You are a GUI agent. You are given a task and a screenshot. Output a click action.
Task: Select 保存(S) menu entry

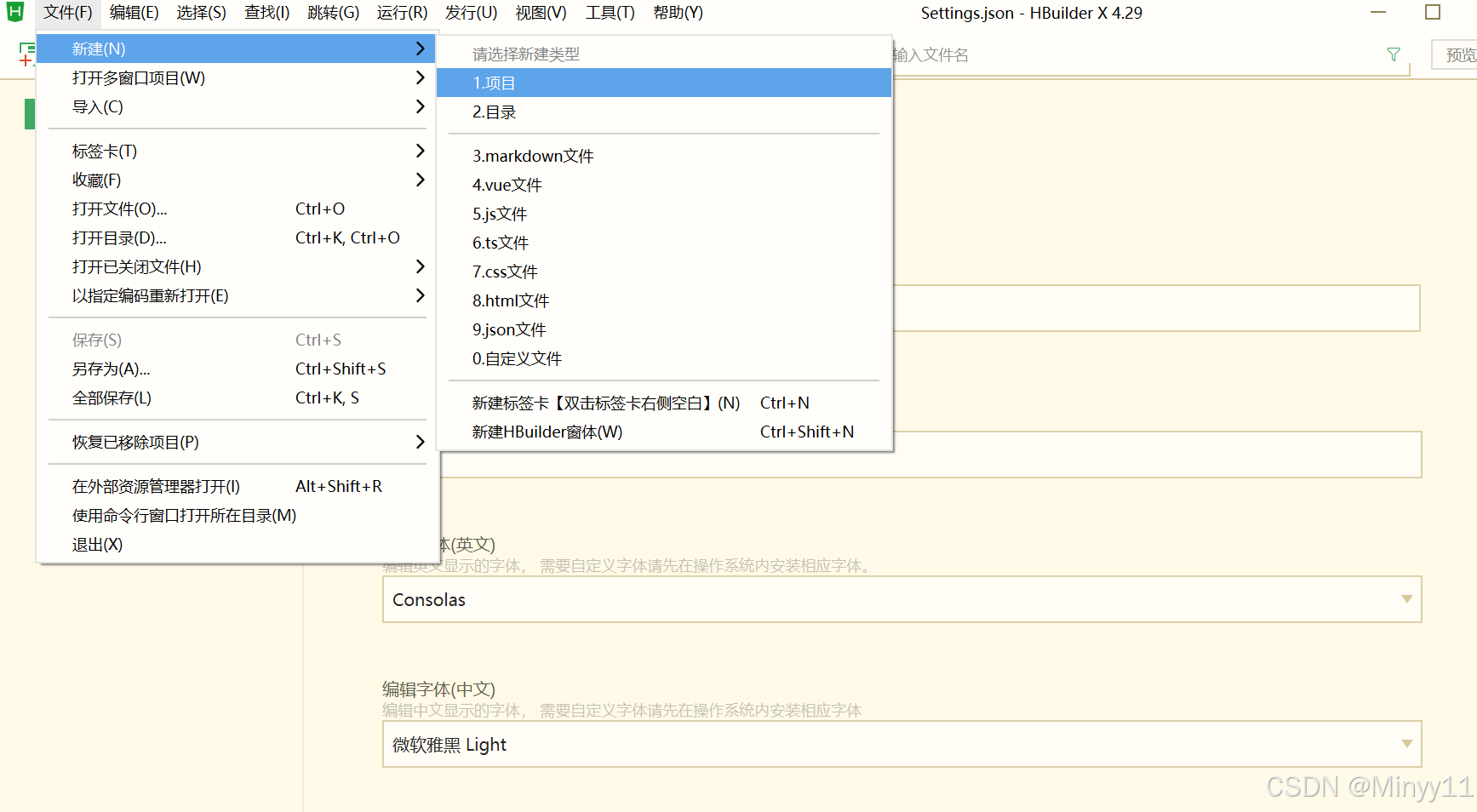click(238, 340)
